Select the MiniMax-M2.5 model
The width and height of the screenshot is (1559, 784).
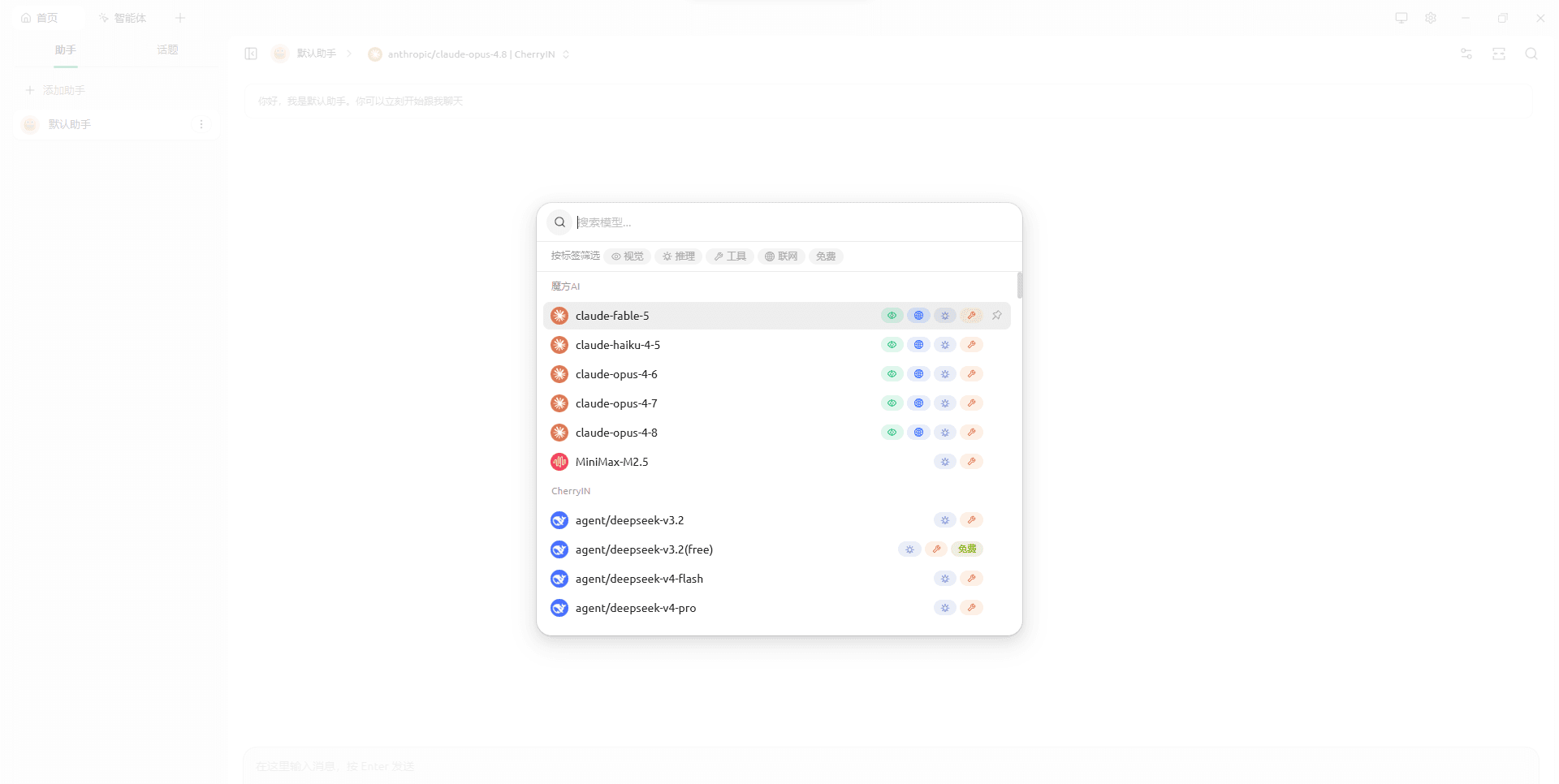pyautogui.click(x=777, y=462)
